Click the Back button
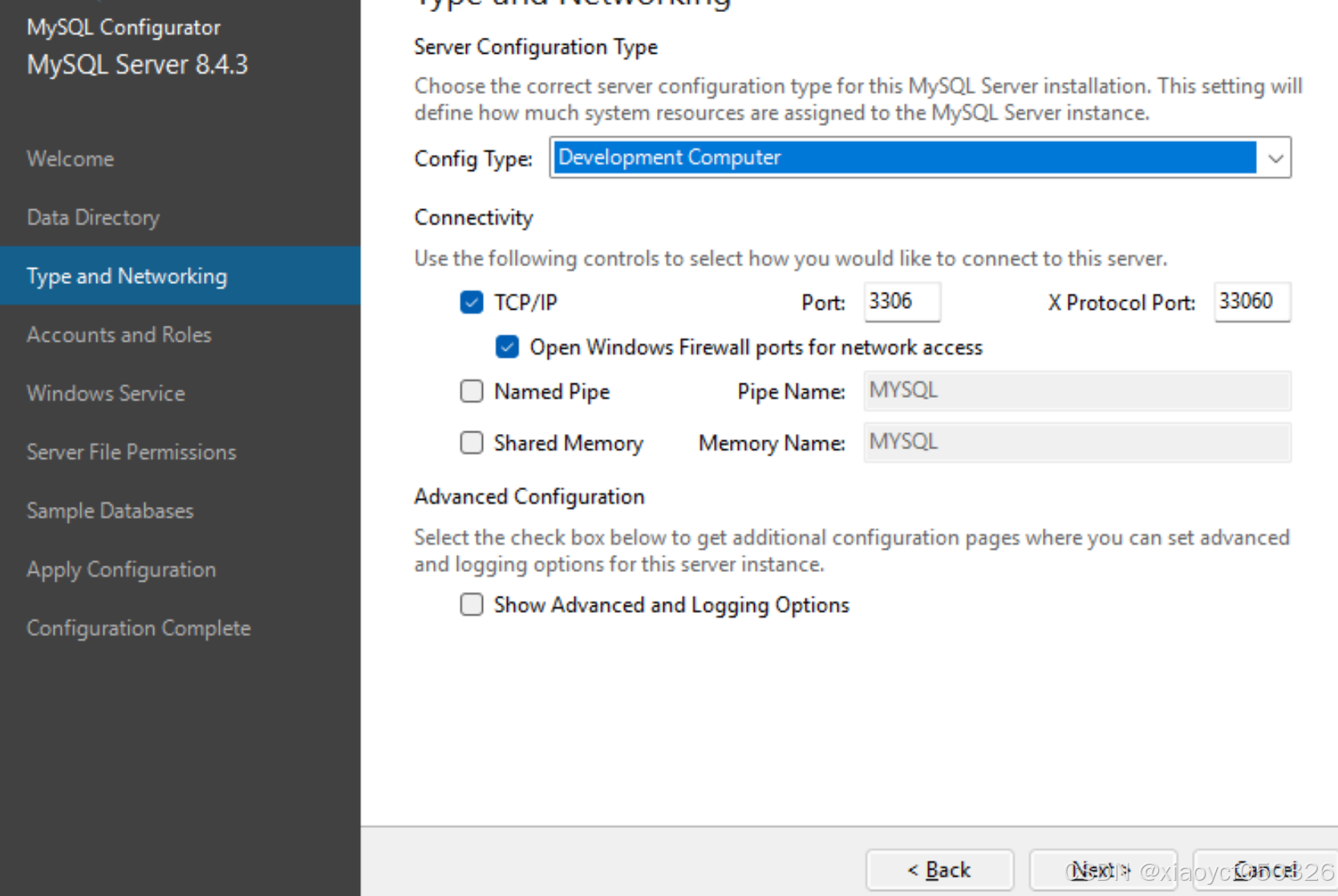The width and height of the screenshot is (1338, 896). point(940,870)
